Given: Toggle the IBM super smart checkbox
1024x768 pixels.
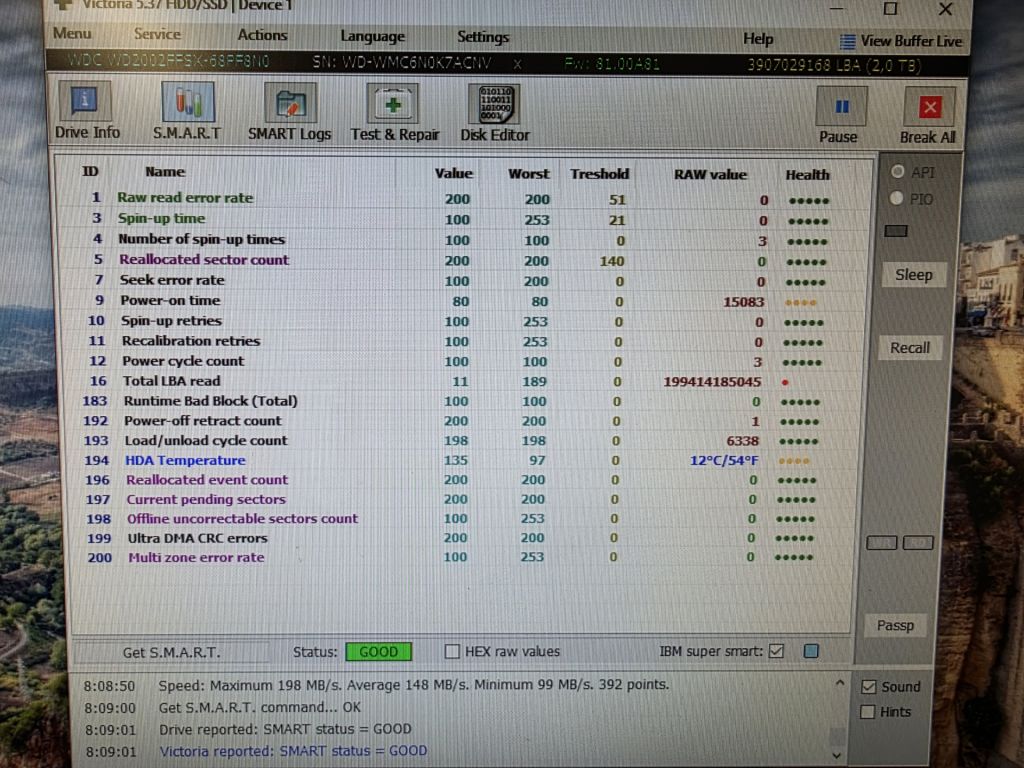Looking at the screenshot, I should 776,651.
